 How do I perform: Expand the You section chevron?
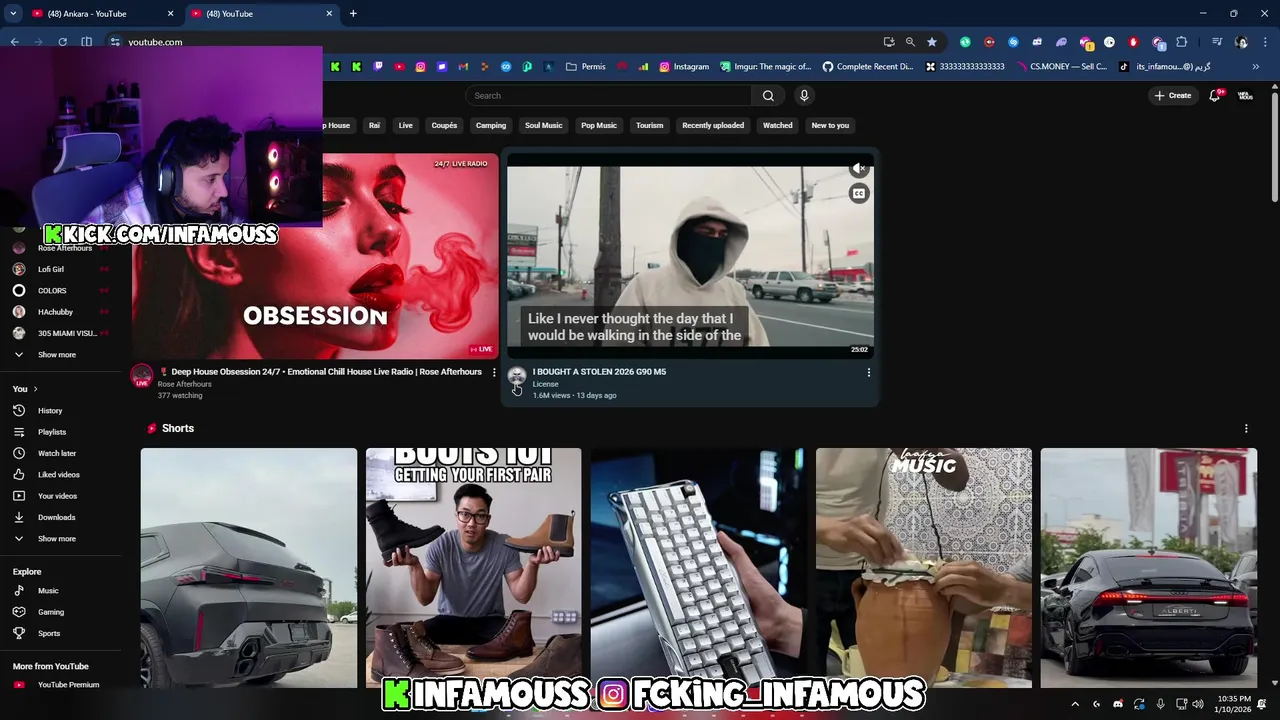(x=35, y=389)
